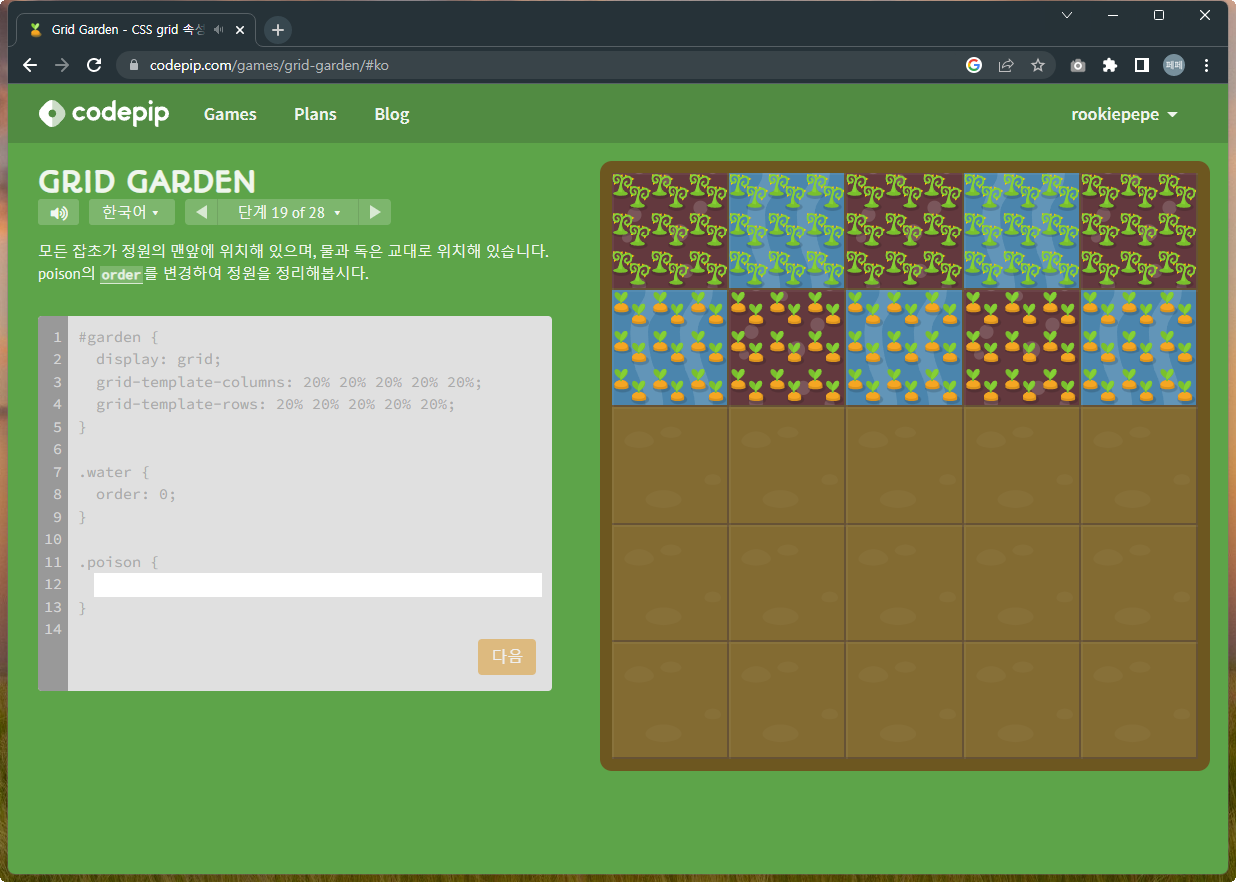Mute sound with the speaker button

click(x=58, y=212)
